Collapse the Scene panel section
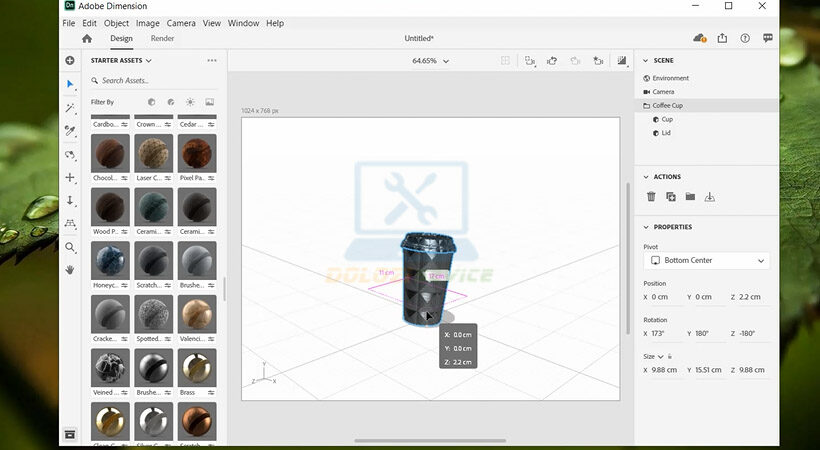The image size is (820, 450). [645, 60]
